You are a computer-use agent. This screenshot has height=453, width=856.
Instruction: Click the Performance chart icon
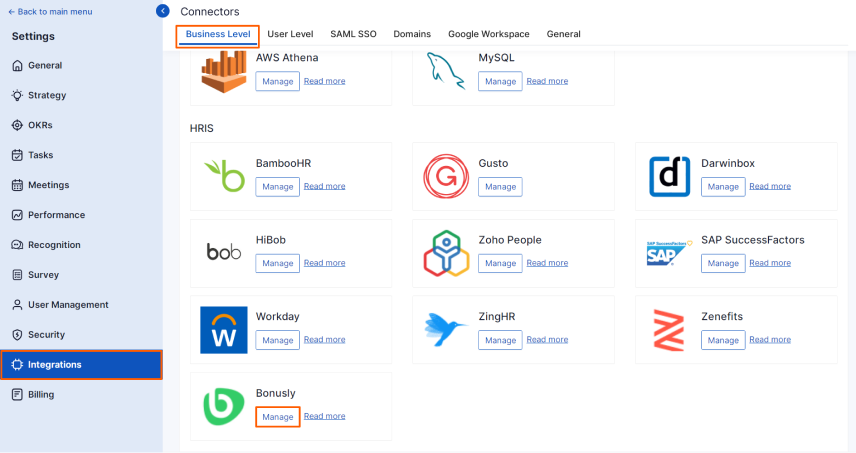point(17,215)
